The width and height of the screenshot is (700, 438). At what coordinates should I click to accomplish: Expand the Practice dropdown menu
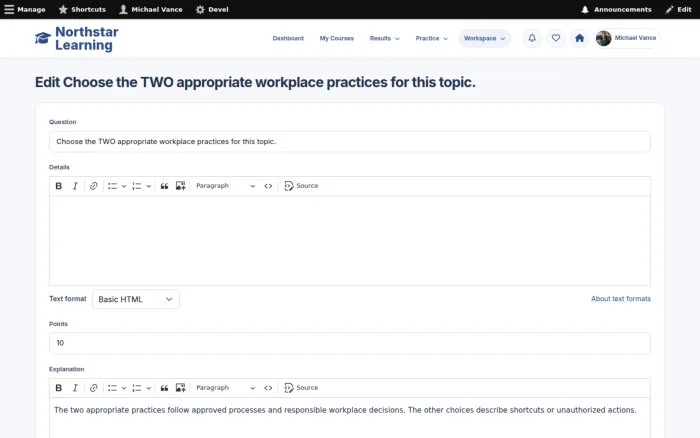click(x=431, y=38)
